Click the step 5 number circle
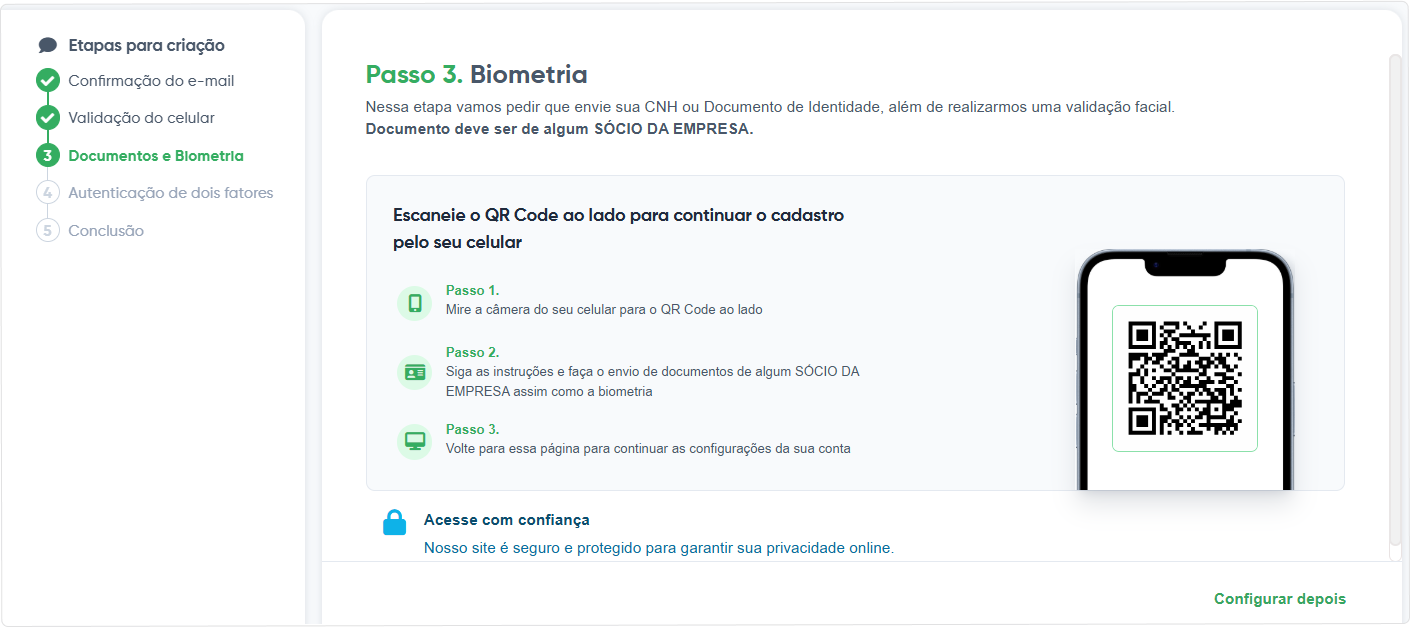This screenshot has height=627, width=1410. 48,231
